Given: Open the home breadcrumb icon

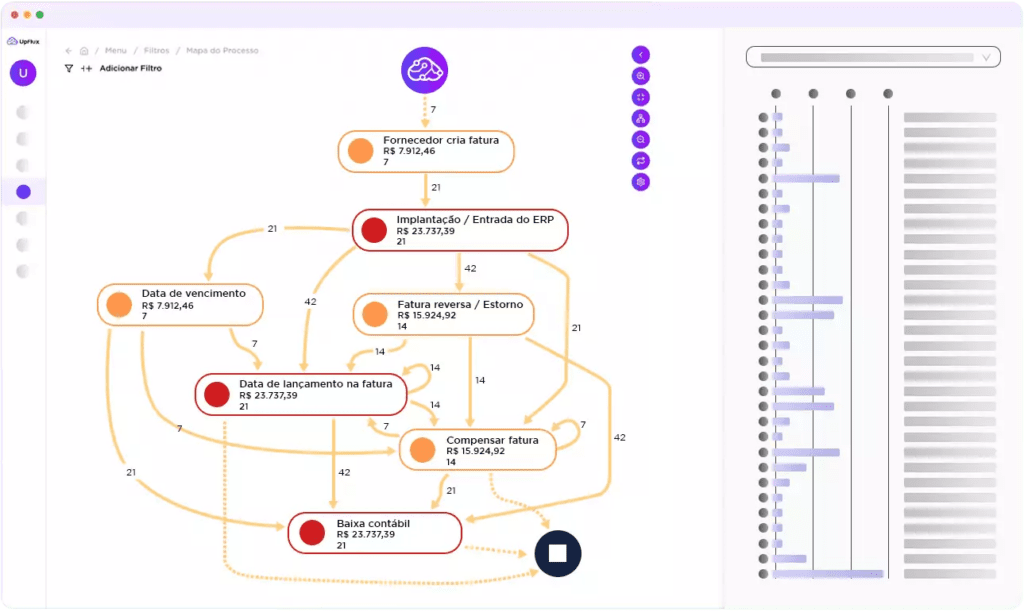Looking at the screenshot, I should [x=84, y=50].
